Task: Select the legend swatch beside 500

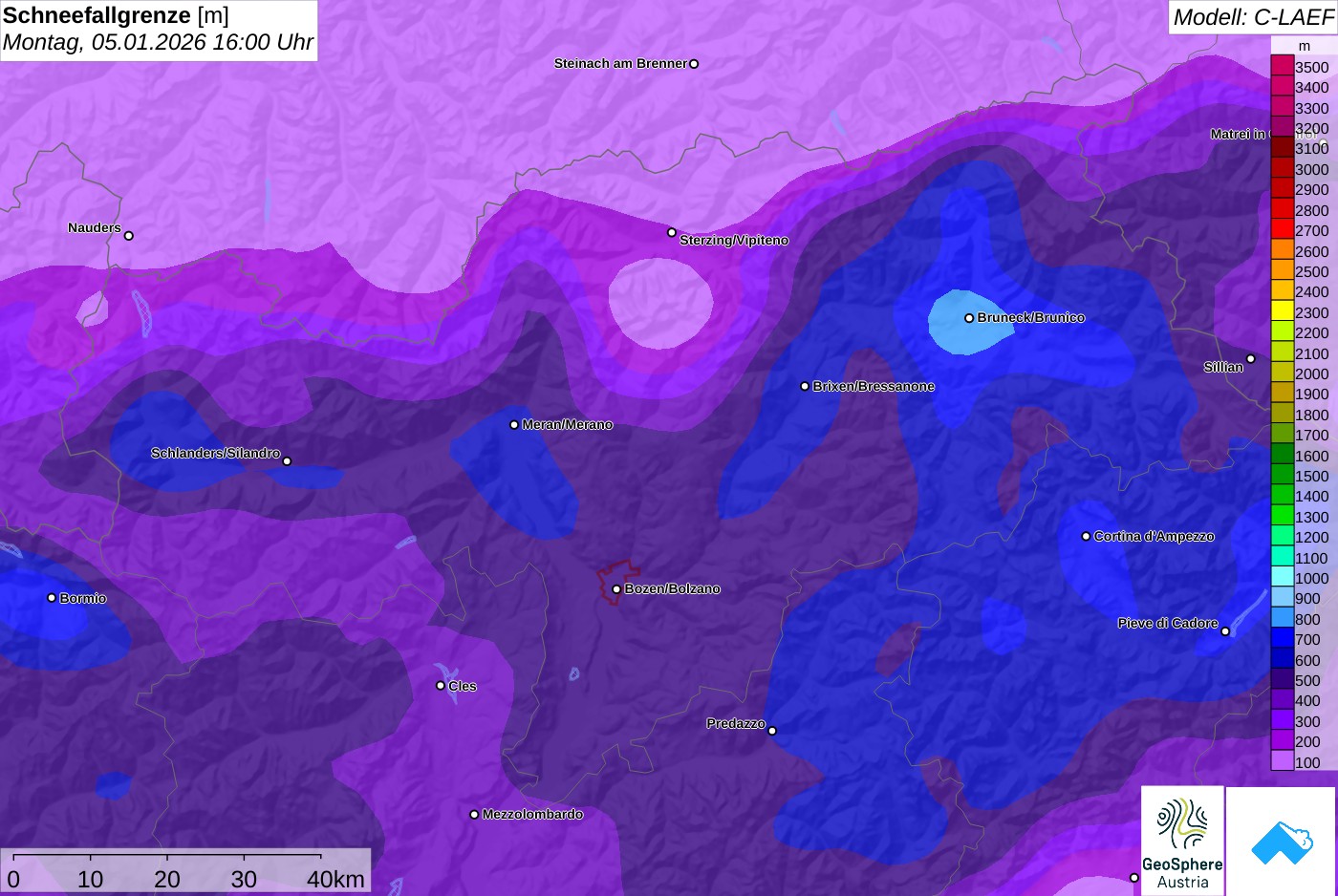Action: click(x=1282, y=680)
